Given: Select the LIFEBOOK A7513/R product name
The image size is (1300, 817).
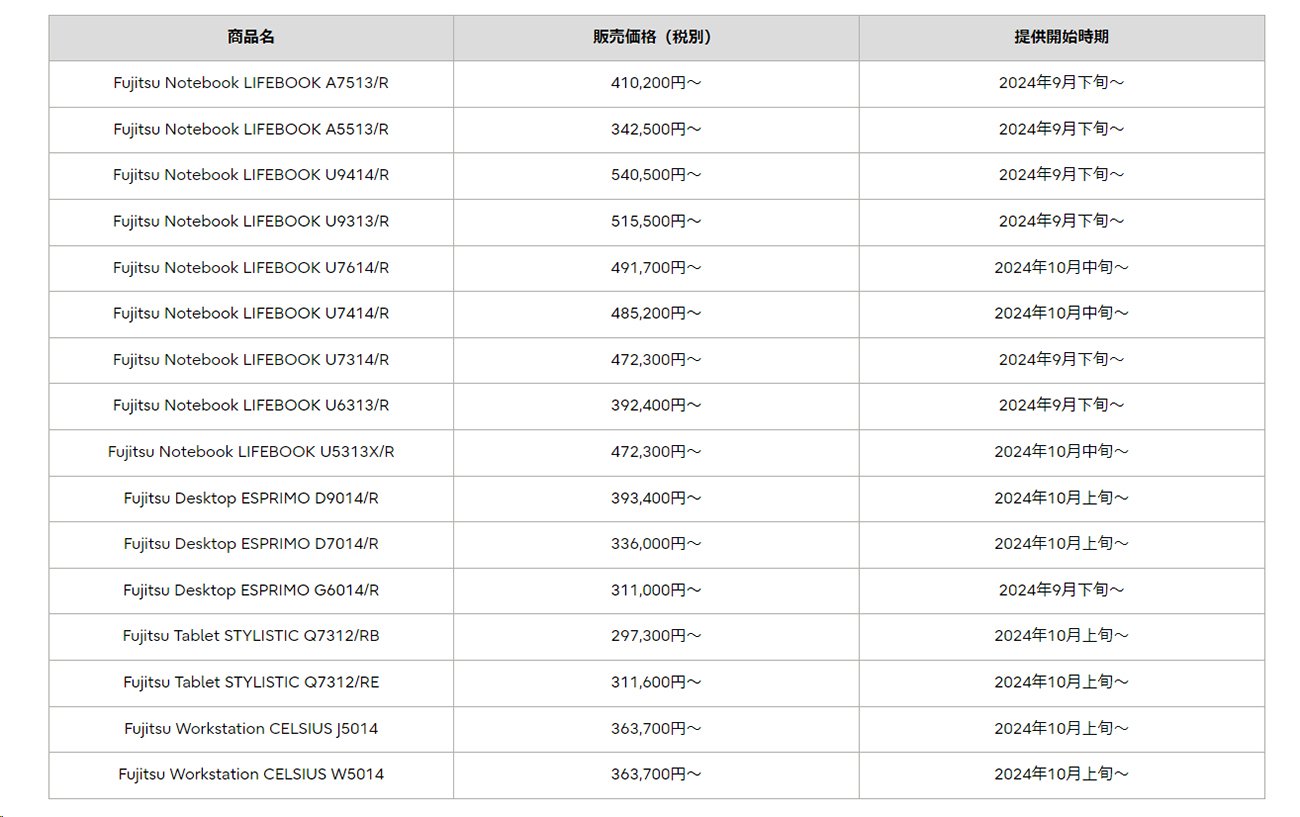Looking at the screenshot, I should click(x=251, y=83).
